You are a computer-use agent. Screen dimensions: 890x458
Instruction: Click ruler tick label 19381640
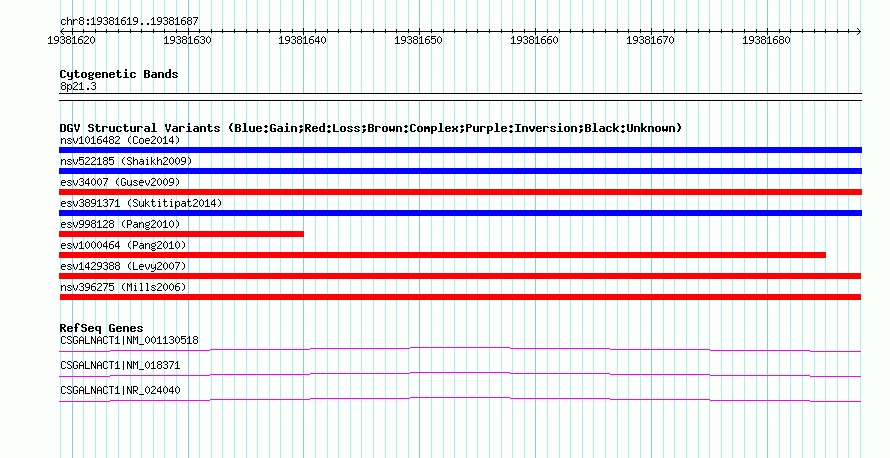(x=303, y=40)
